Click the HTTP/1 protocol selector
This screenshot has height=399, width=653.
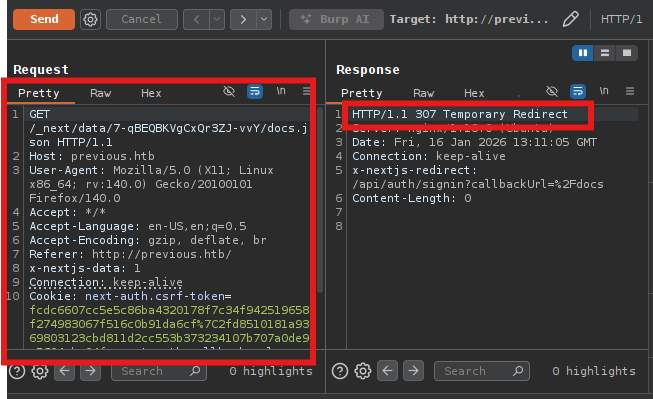click(621, 19)
